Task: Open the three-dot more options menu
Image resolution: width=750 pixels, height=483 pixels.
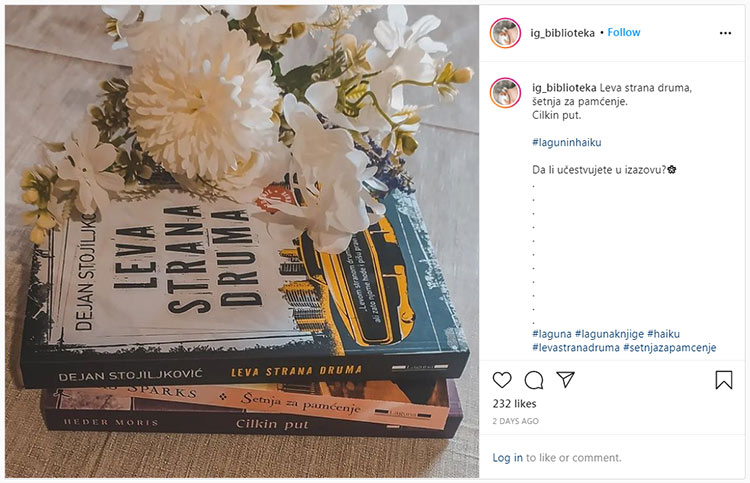Action: click(x=725, y=33)
